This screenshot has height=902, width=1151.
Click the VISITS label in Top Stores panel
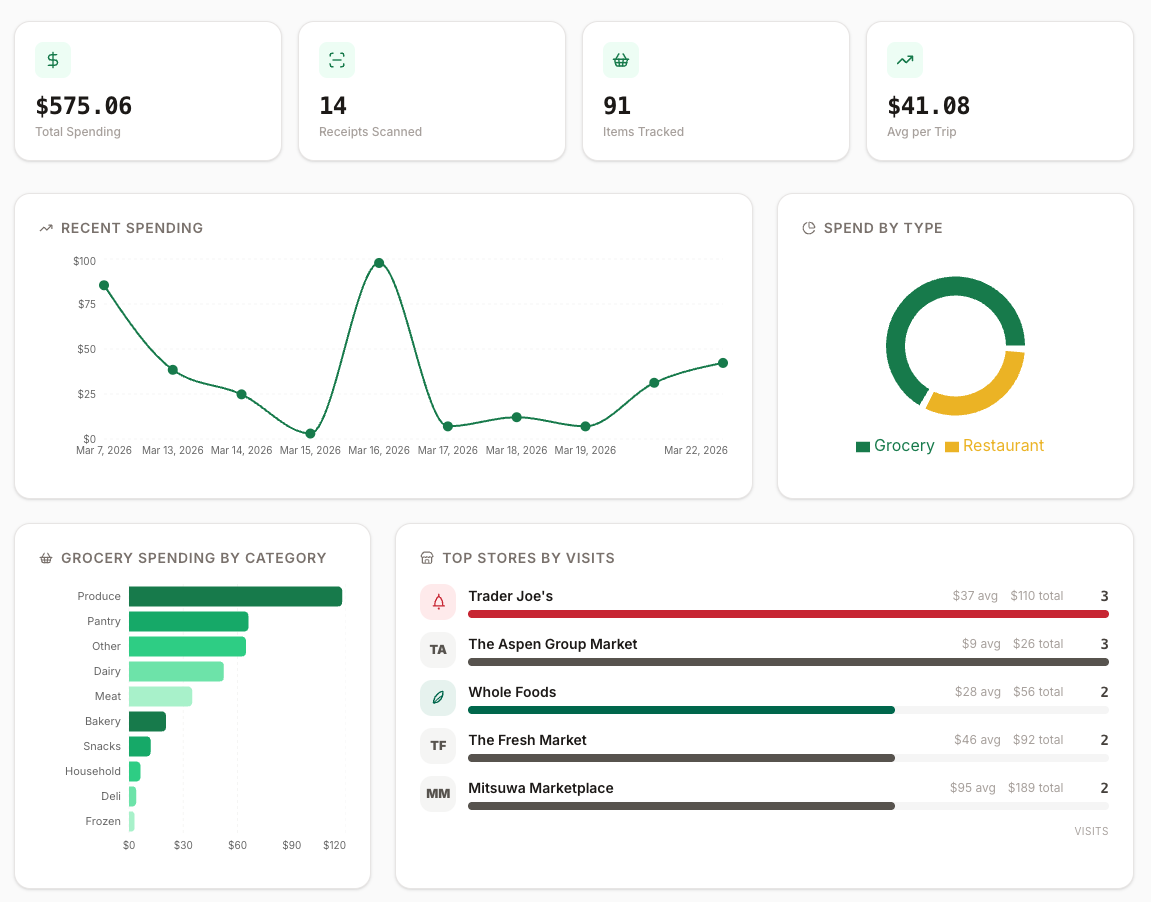click(x=1091, y=830)
